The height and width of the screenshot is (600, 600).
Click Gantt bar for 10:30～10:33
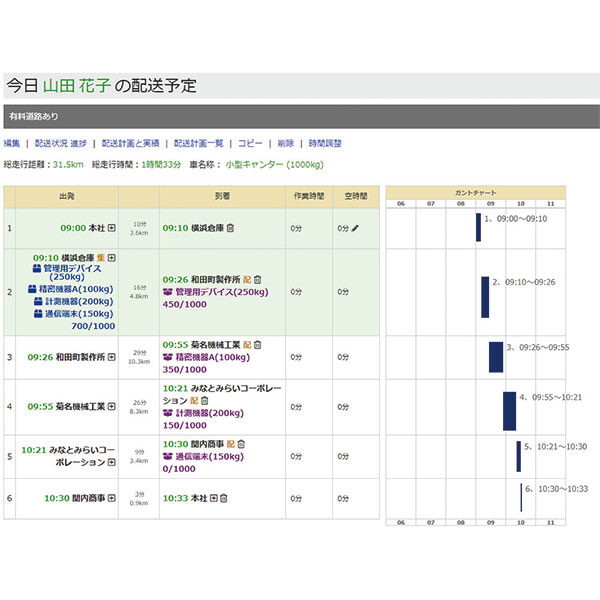tap(521, 497)
